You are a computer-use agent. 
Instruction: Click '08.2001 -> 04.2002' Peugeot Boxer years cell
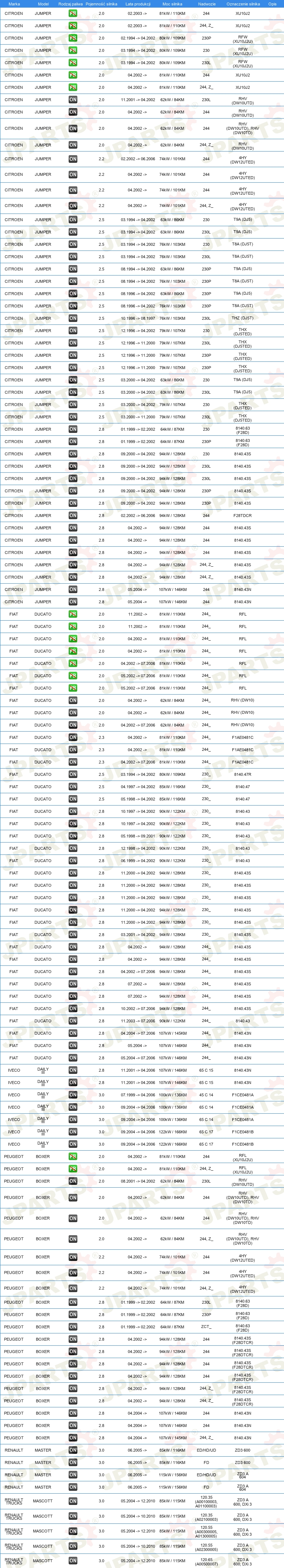(x=138, y=1182)
